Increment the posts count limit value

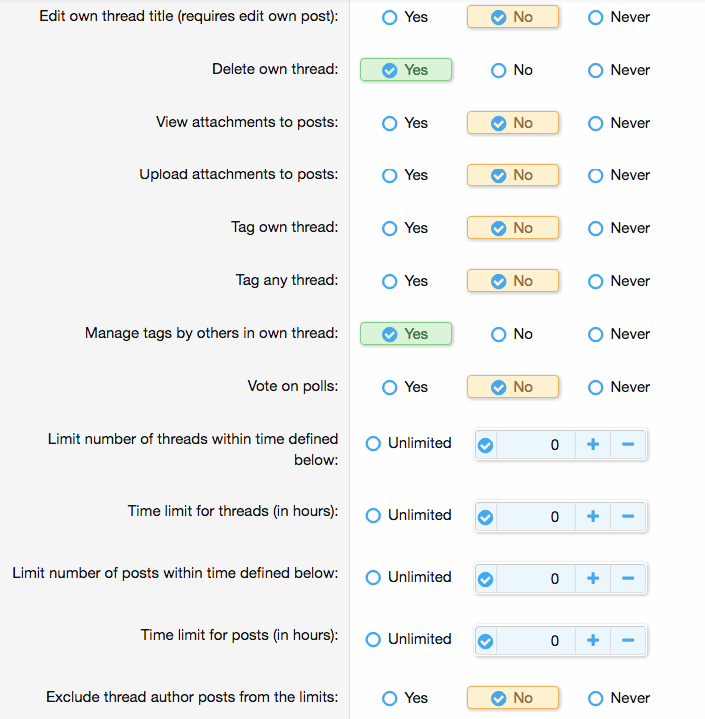tap(593, 578)
